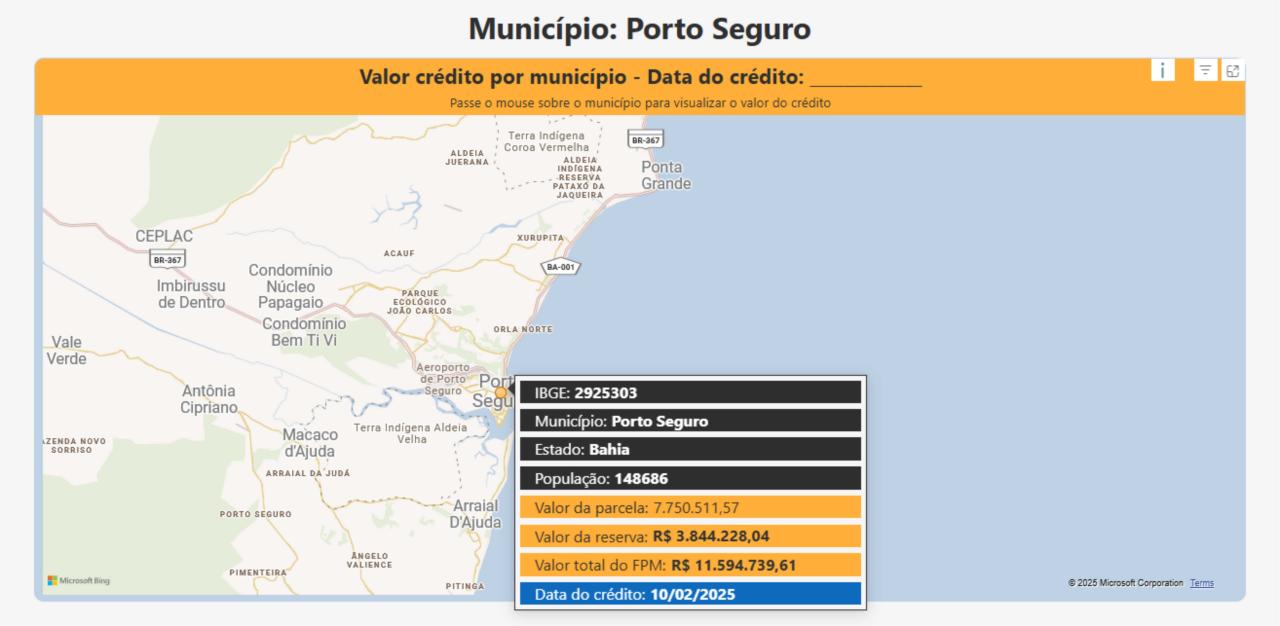Click the BA-001 road shield

point(560,267)
